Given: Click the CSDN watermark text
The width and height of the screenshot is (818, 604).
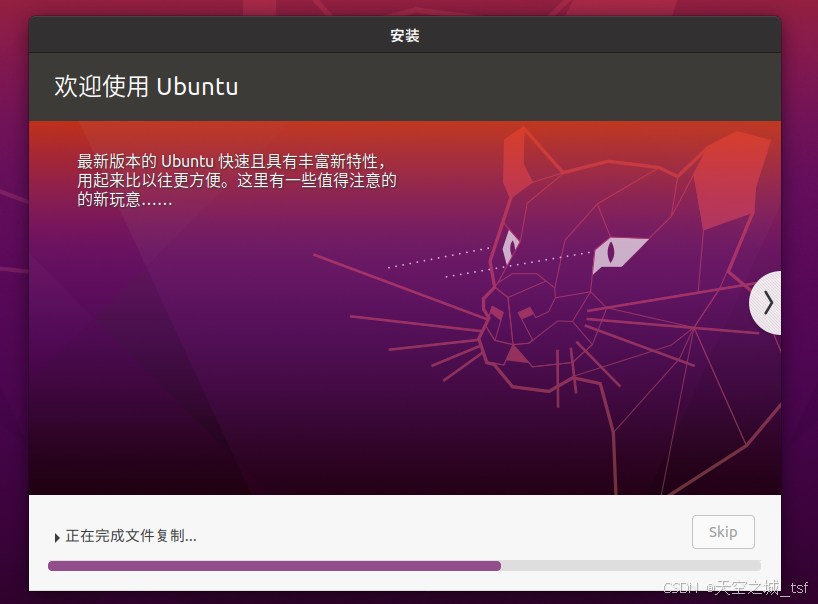Looking at the screenshot, I should [x=725, y=588].
